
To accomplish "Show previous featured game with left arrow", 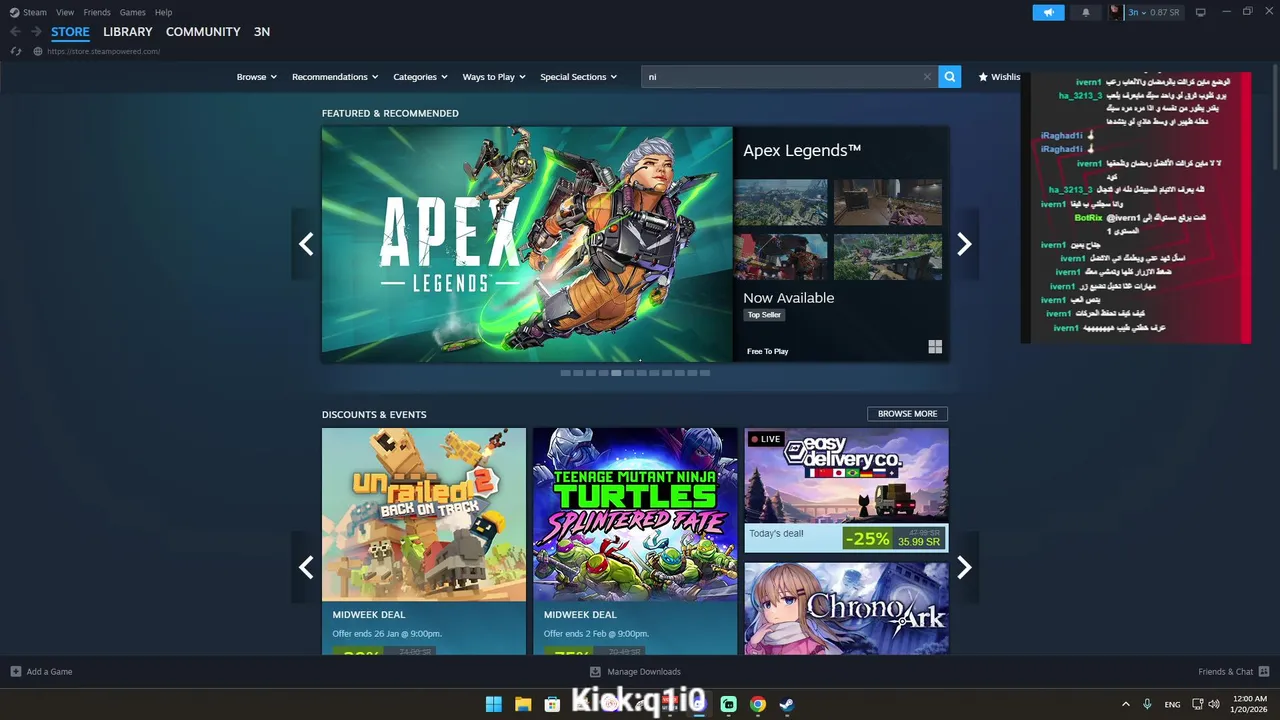I will point(306,244).
